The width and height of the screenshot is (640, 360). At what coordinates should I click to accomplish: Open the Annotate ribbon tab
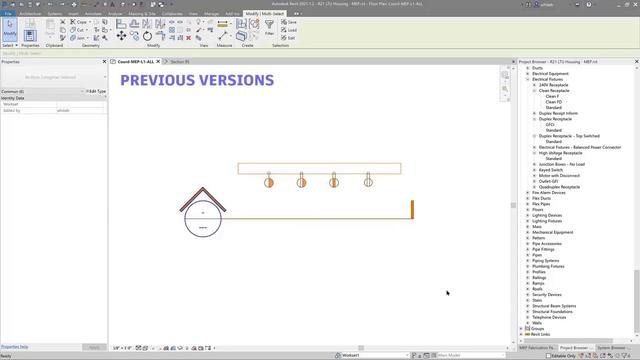click(93, 13)
